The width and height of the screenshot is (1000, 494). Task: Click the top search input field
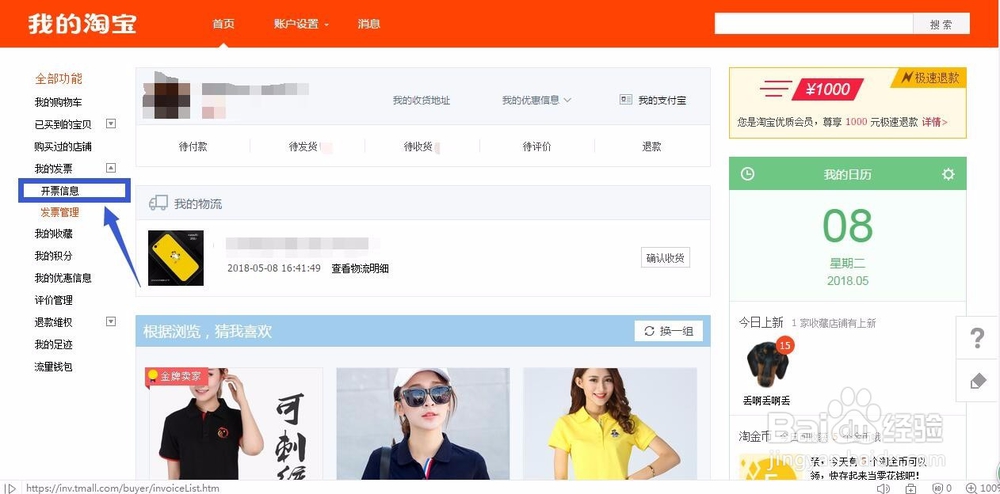pos(814,24)
